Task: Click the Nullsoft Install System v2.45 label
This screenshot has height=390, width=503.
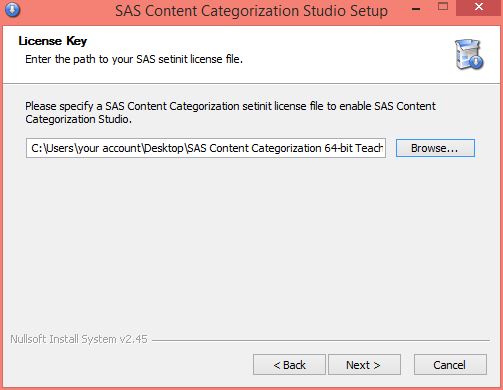Action: (79, 339)
